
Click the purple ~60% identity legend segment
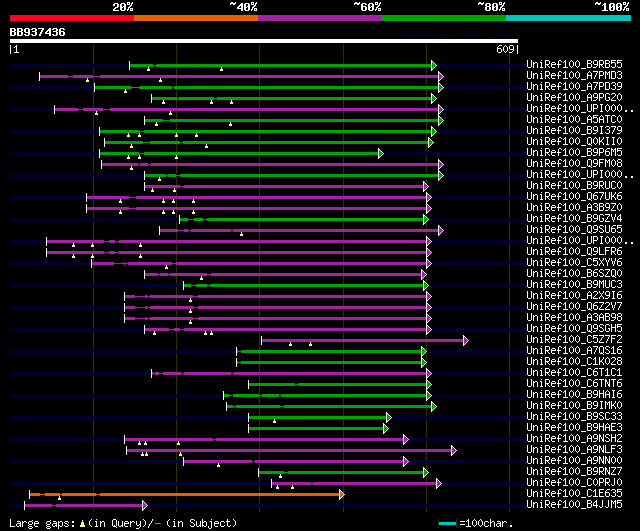click(x=320, y=18)
